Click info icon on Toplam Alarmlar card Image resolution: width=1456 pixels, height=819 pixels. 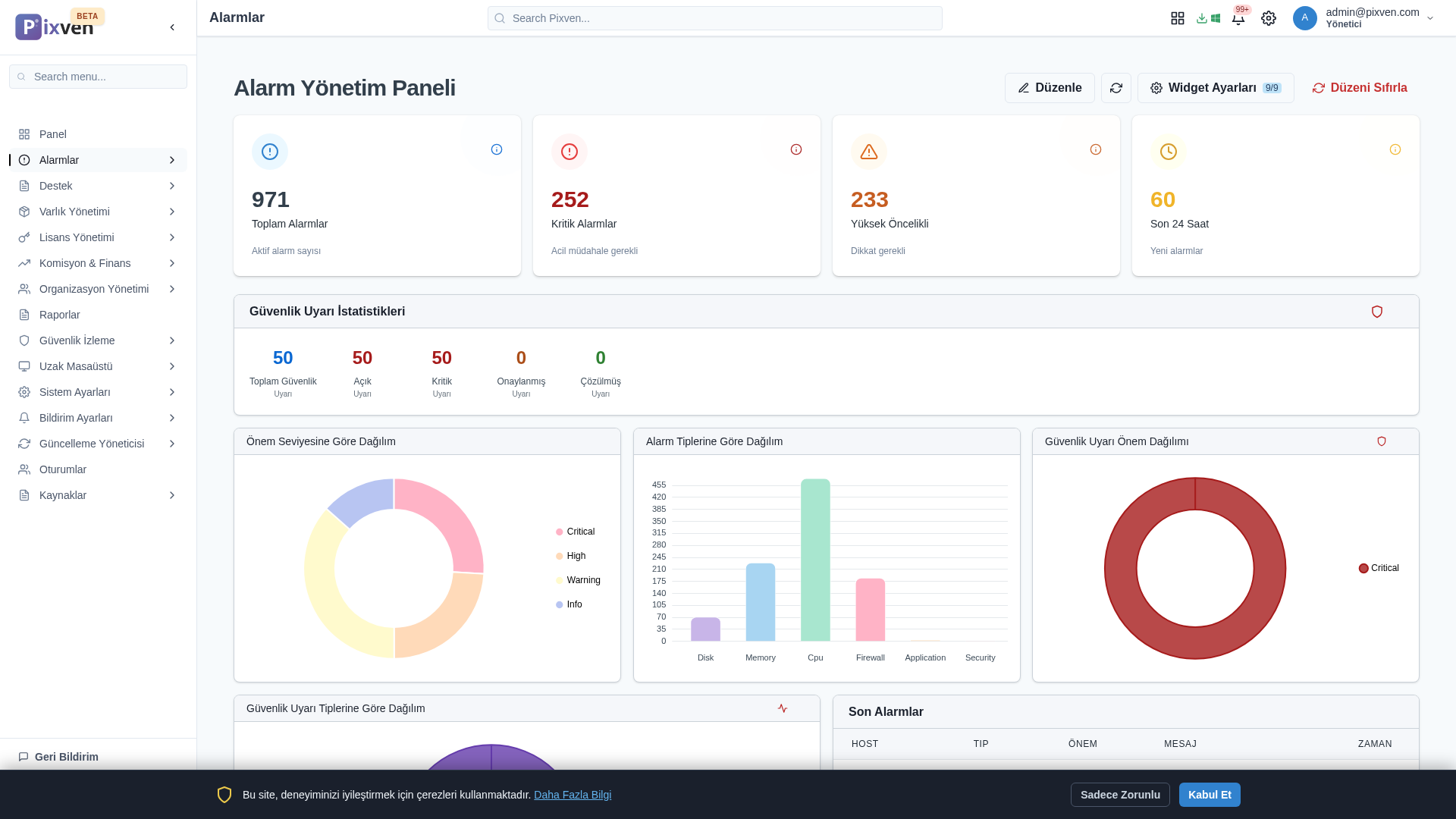pyautogui.click(x=497, y=149)
